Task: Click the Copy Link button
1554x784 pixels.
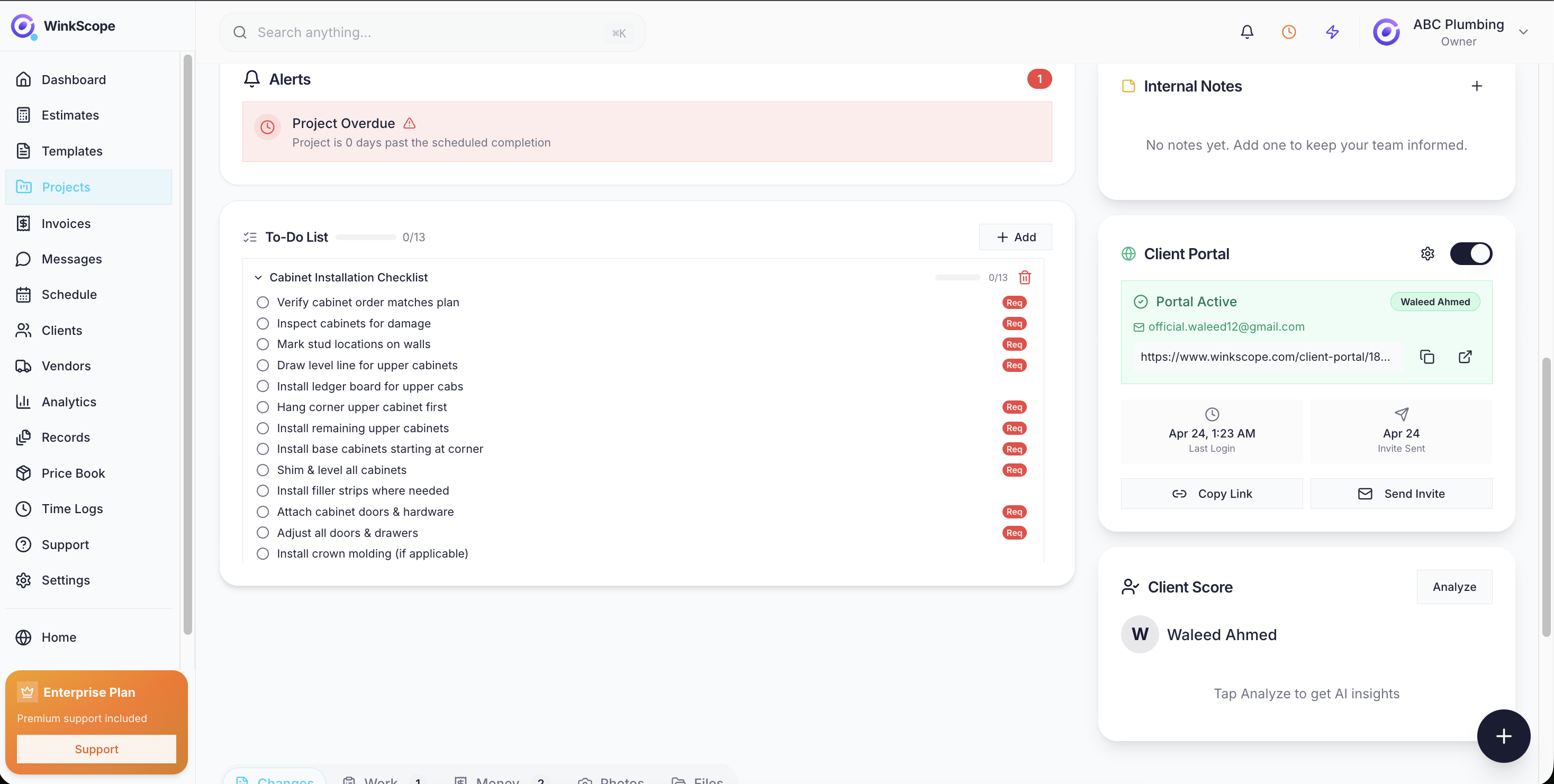Action: 1212,494
